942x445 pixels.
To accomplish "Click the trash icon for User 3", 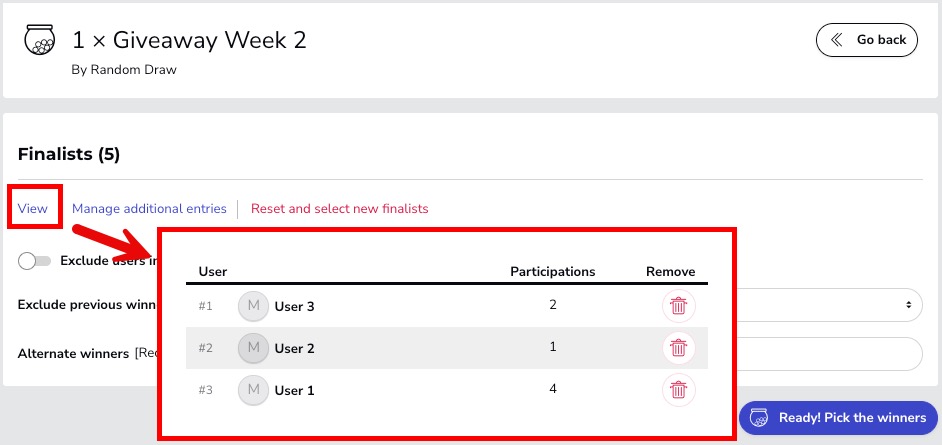I will click(x=679, y=306).
